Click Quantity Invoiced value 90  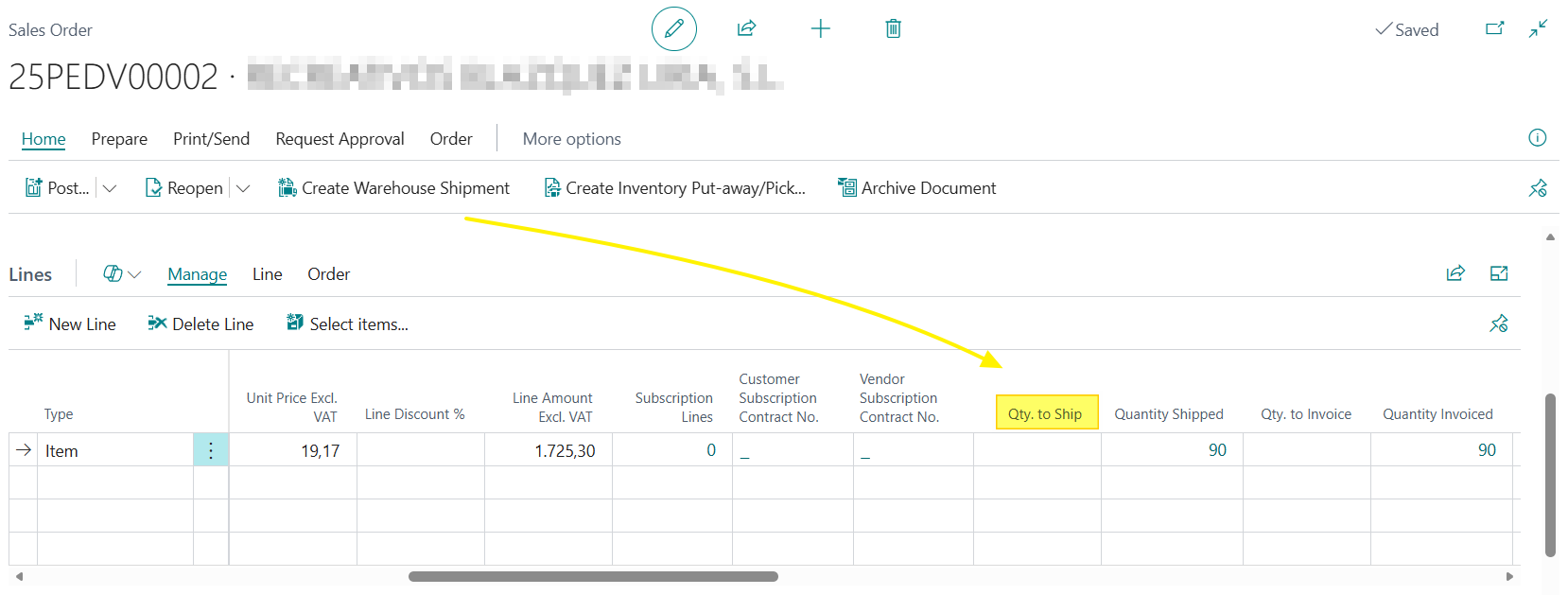click(x=1487, y=450)
